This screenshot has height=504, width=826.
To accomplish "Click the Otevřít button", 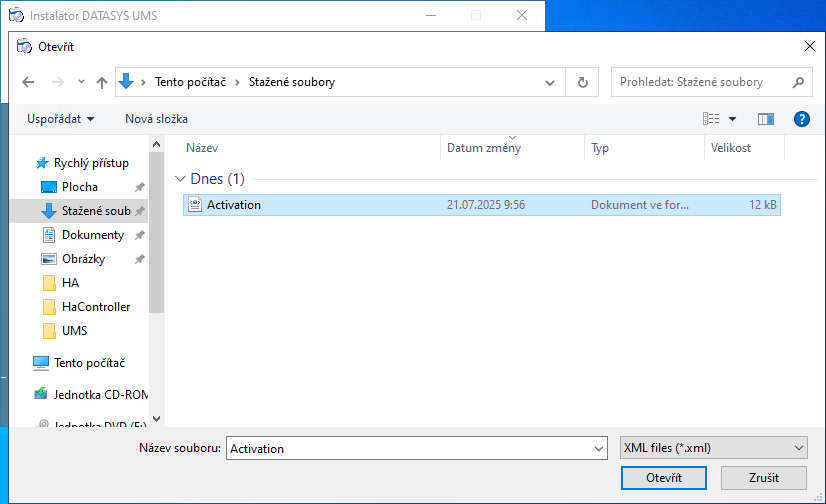I will pyautogui.click(x=664, y=478).
